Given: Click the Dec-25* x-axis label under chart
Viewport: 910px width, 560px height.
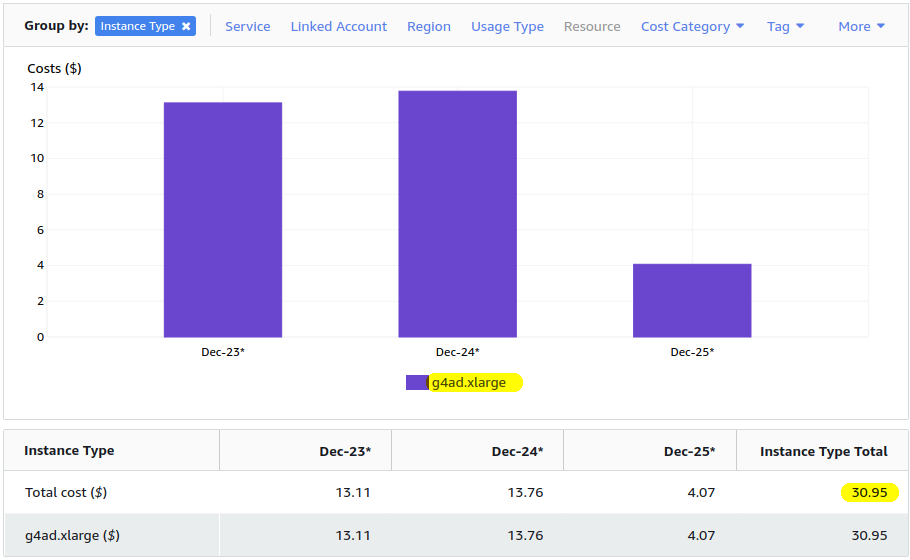Looking at the screenshot, I should 692,352.
